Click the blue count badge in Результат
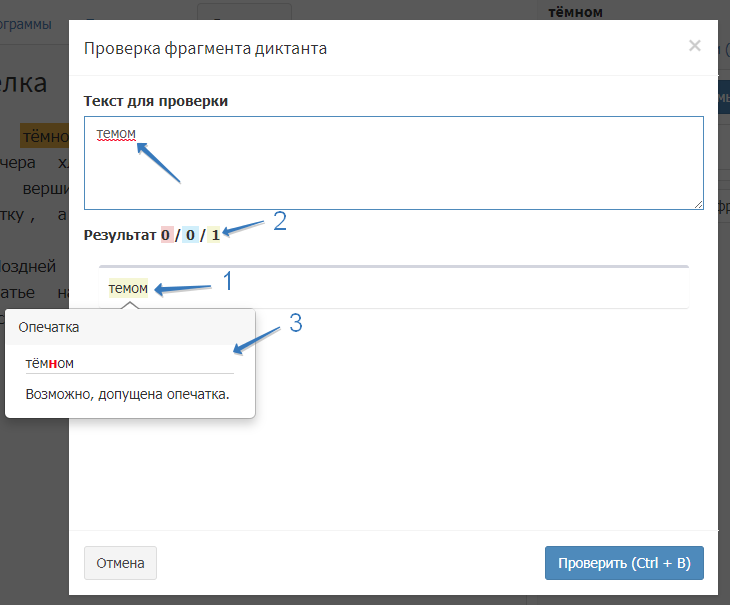The height and width of the screenshot is (605, 730). coord(190,236)
